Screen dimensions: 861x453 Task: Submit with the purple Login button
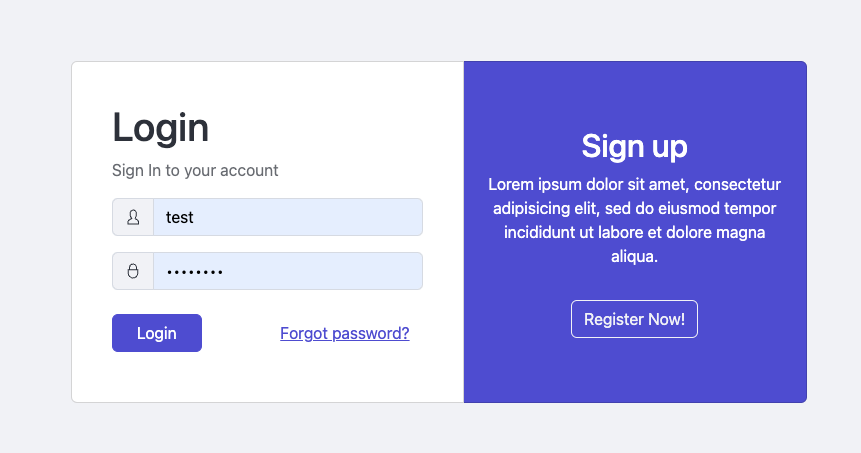[x=157, y=333]
